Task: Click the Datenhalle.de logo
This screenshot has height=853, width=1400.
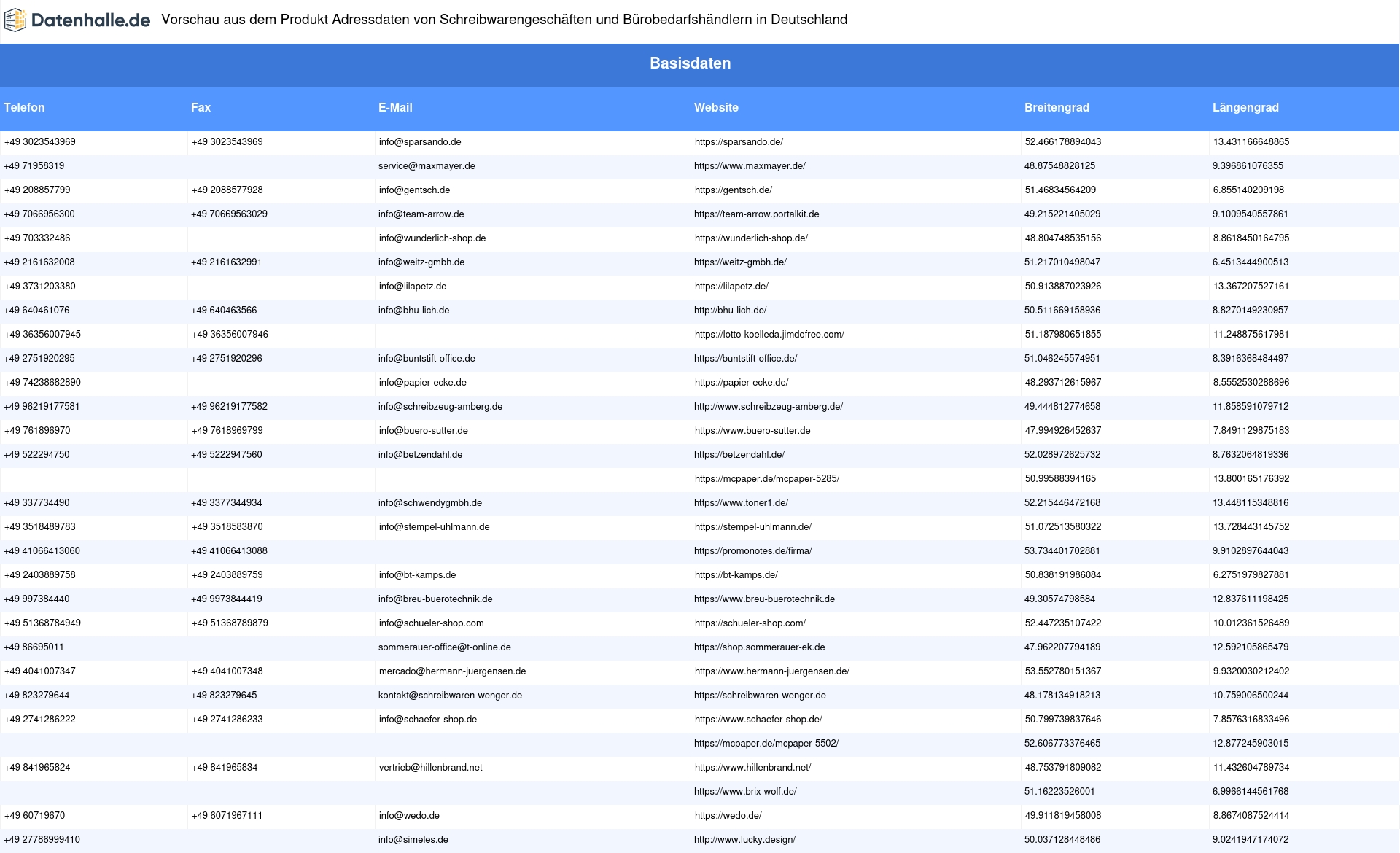Action: (77, 20)
